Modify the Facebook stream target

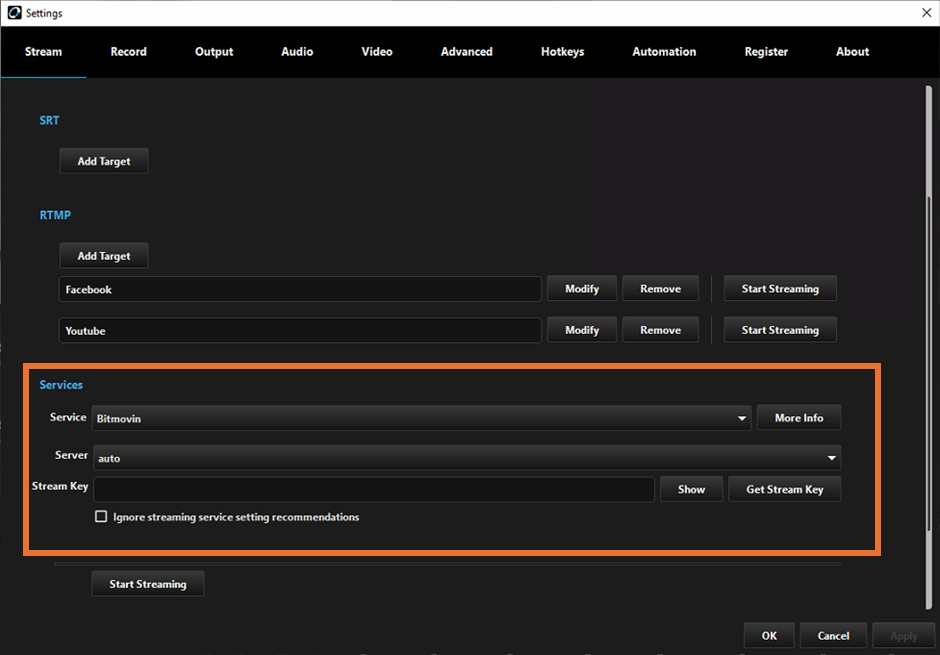[581, 288]
